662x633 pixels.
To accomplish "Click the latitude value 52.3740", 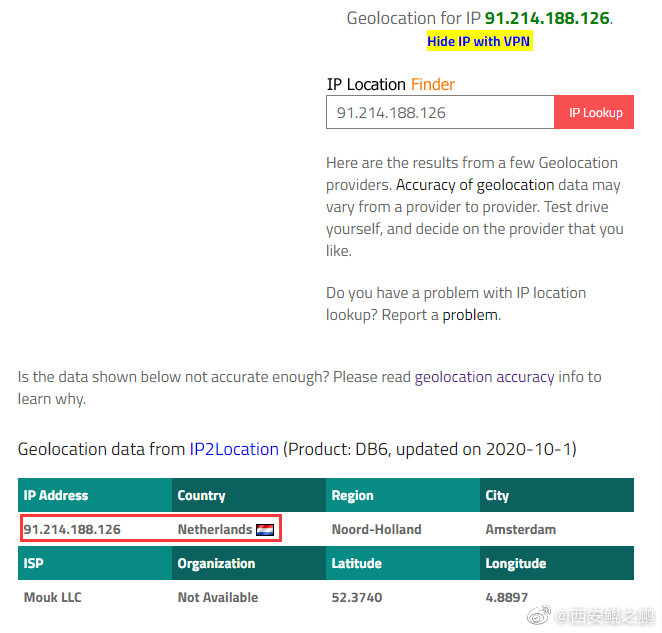I will 357,597.
